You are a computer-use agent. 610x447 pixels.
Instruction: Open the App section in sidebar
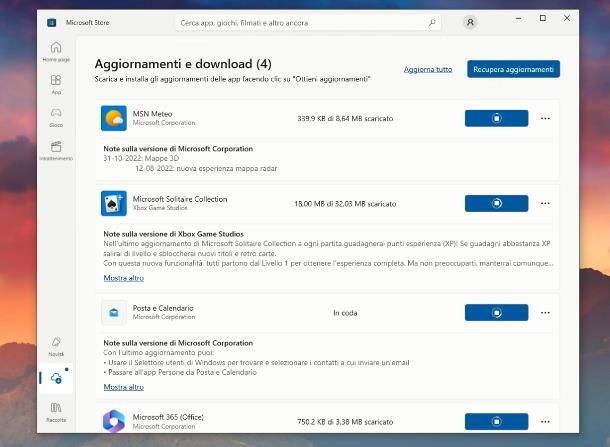click(x=56, y=84)
